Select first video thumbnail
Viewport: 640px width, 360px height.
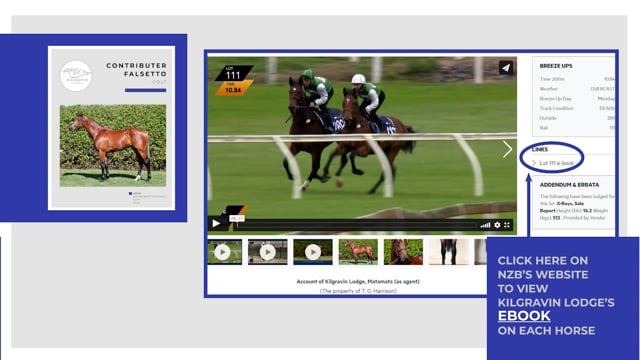click(x=224, y=252)
